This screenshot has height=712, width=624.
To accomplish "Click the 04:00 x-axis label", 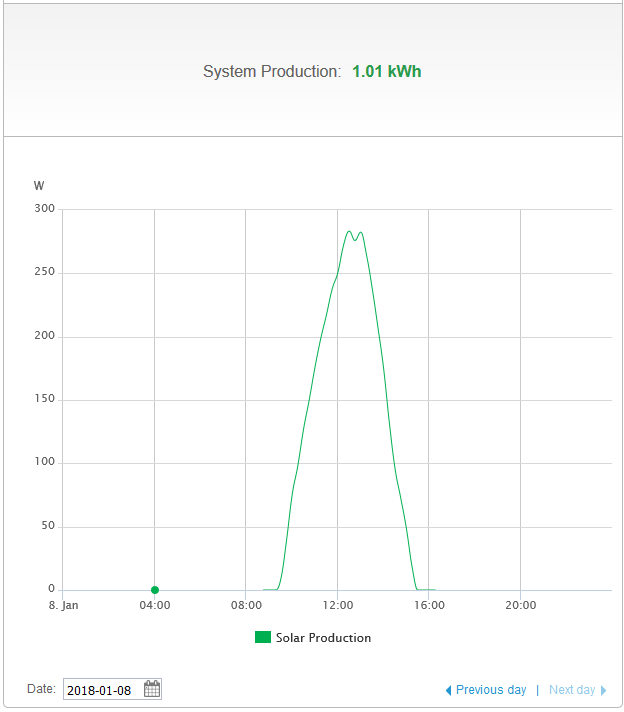I will pyautogui.click(x=154, y=605).
